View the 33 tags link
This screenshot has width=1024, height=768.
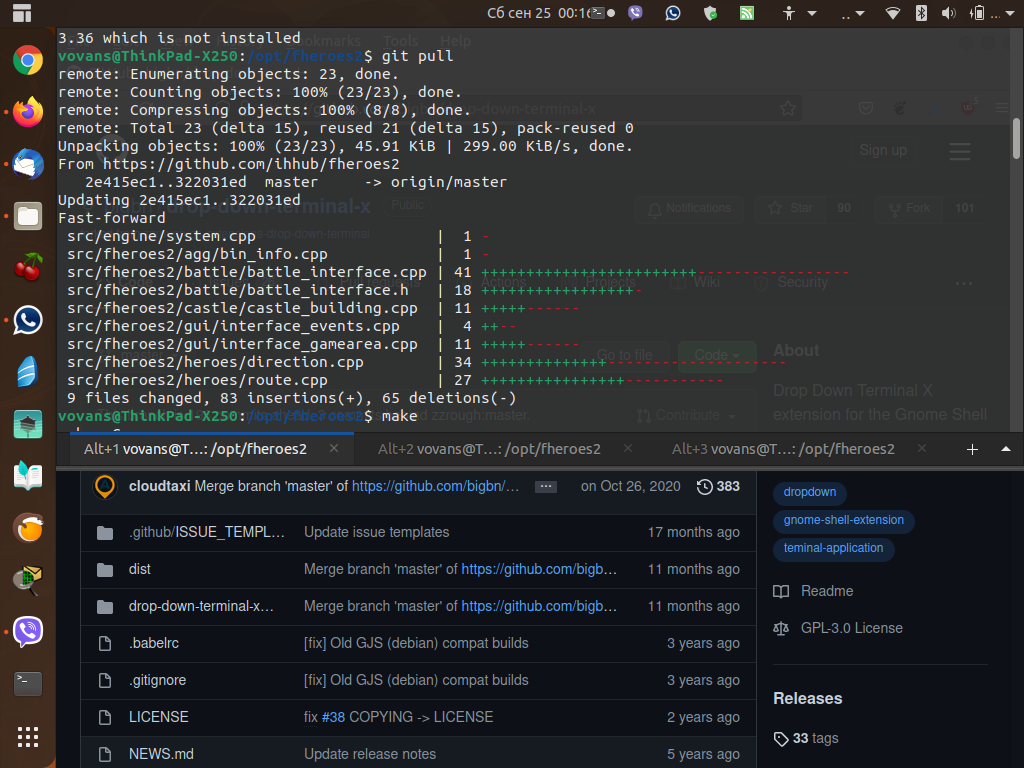tap(806, 739)
